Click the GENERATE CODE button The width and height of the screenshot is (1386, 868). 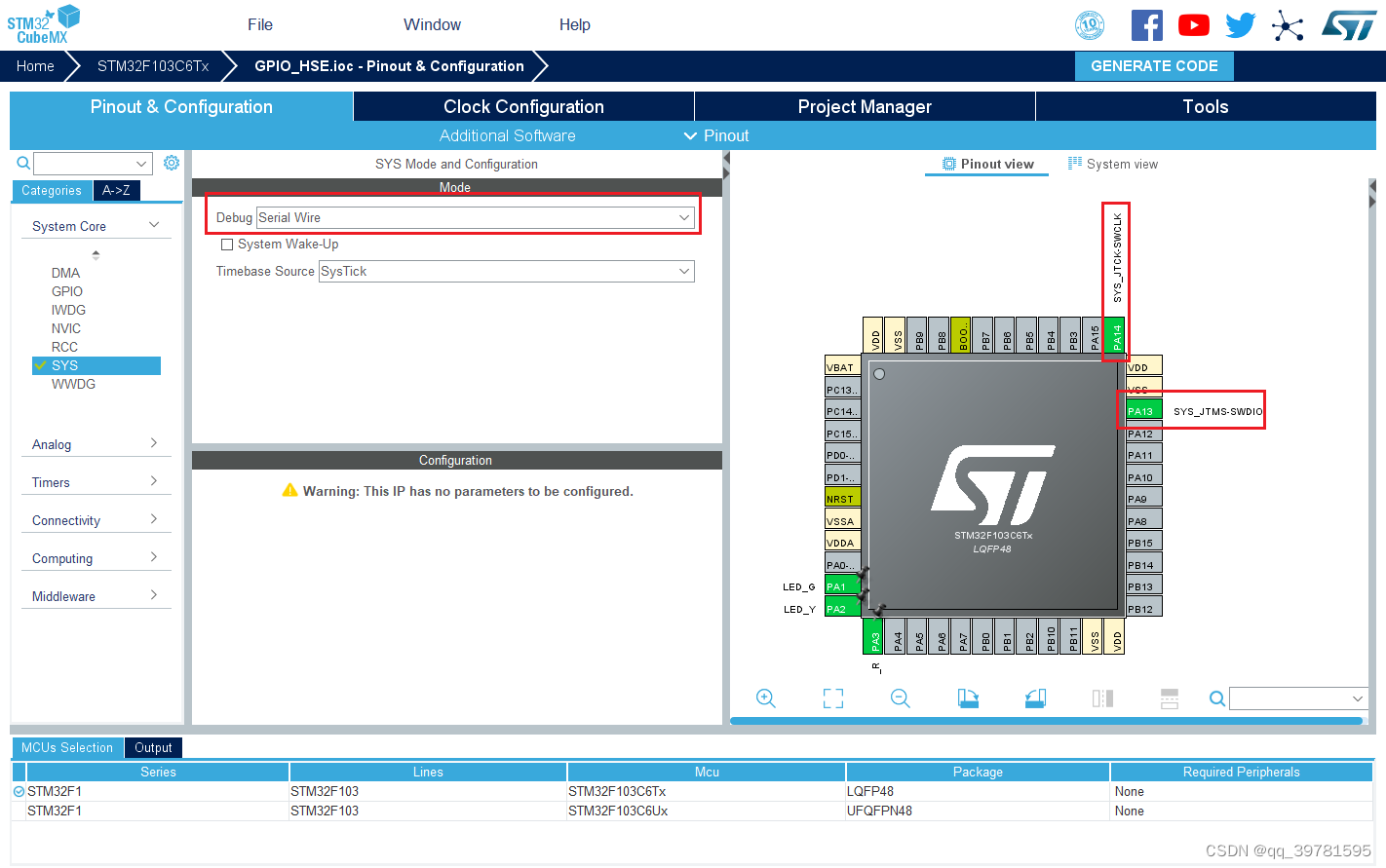click(1154, 65)
